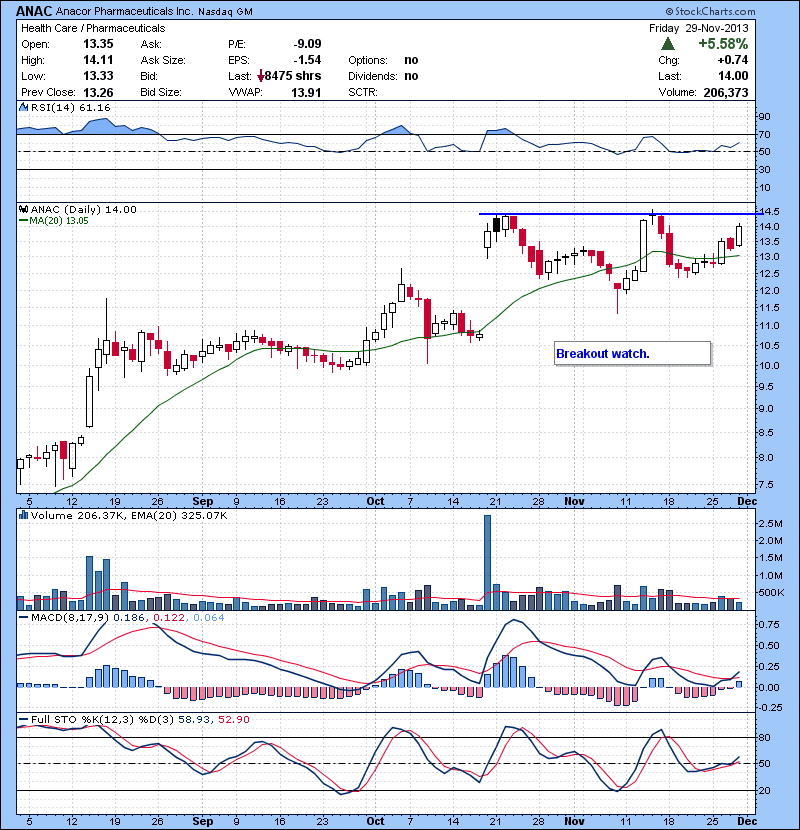Click the 'Dec' label on price chart axis
This screenshot has width=800, height=830.
(747, 501)
